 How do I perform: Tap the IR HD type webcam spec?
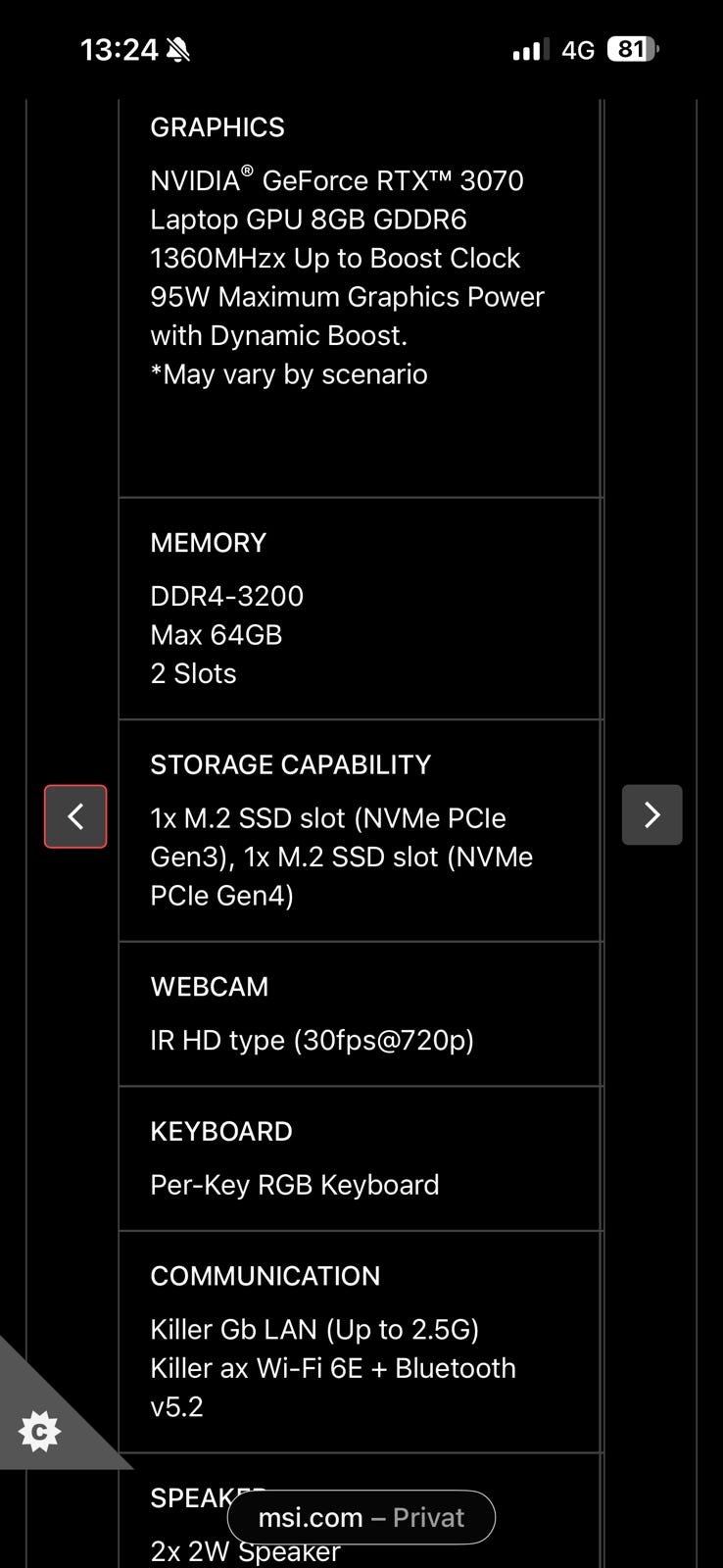[x=313, y=1040]
